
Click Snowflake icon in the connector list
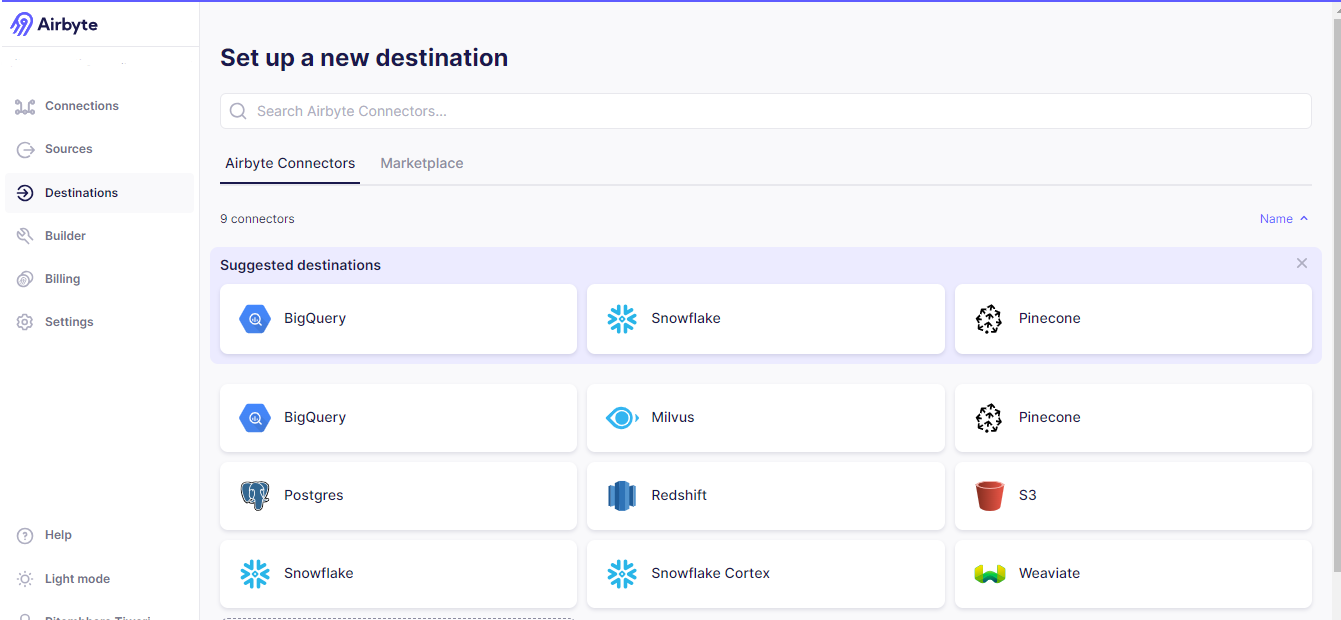tap(255, 574)
